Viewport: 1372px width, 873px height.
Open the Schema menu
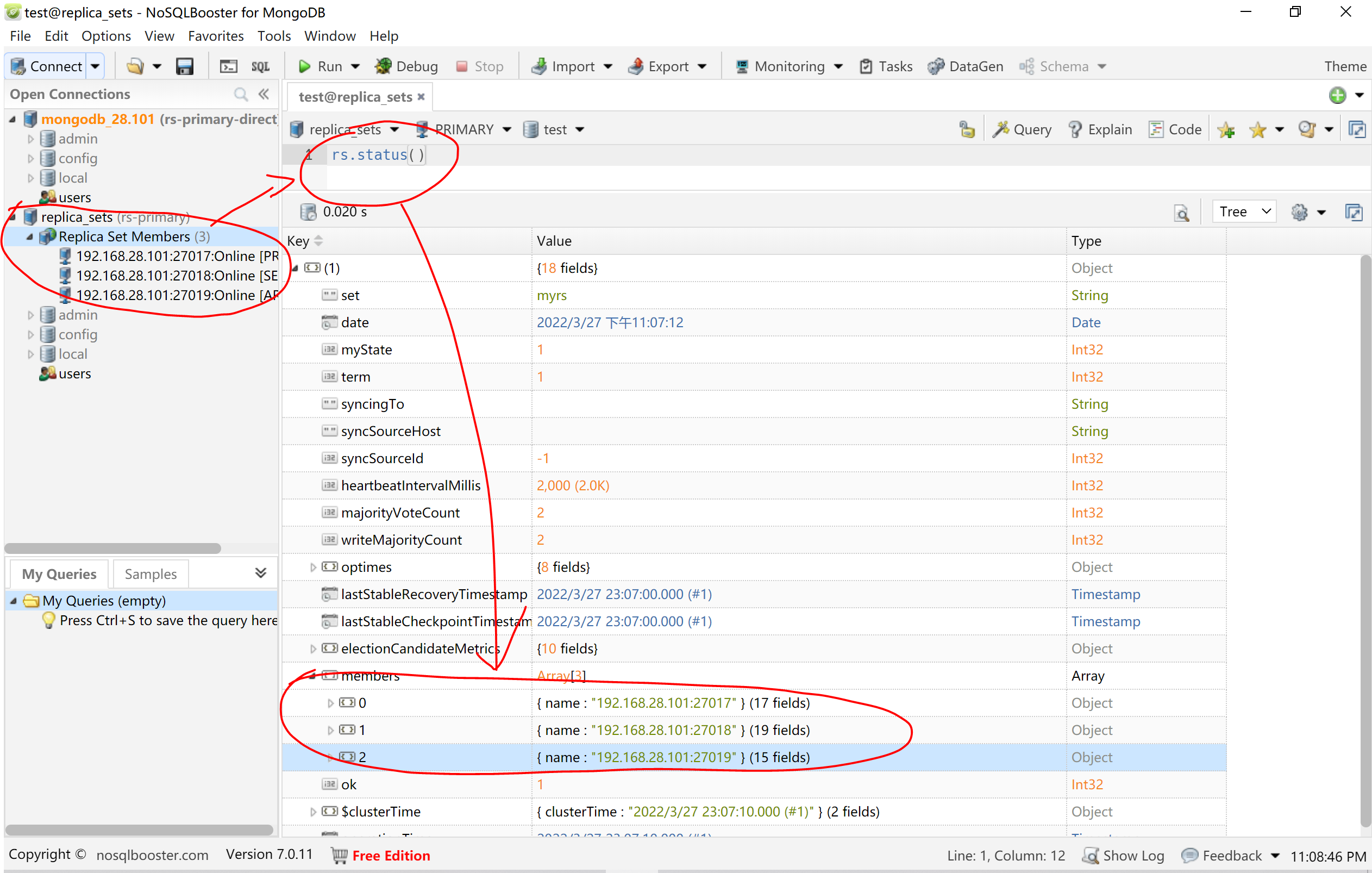(1063, 66)
